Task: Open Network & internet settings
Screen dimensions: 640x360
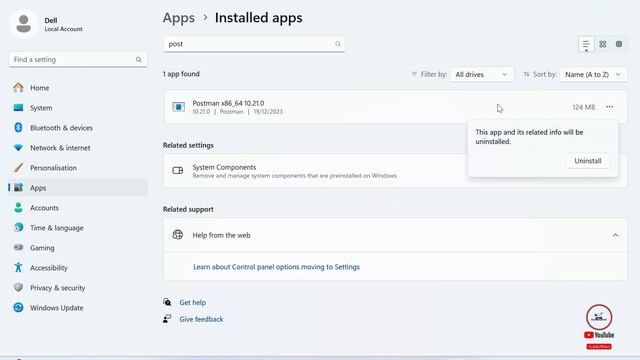Action: [x=78, y=148]
